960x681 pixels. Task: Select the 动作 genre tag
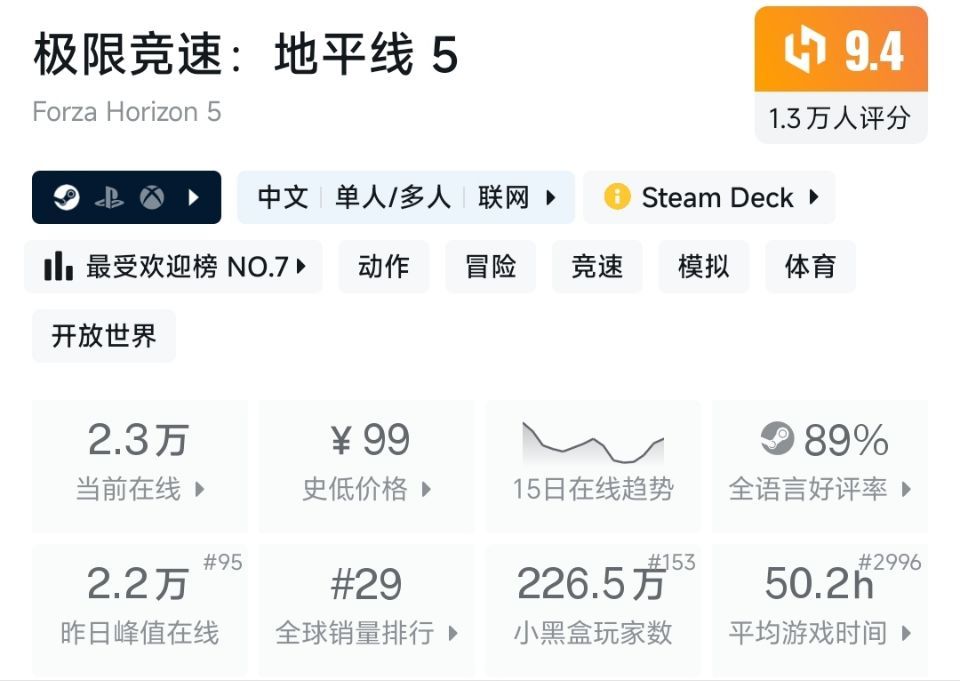point(384,266)
